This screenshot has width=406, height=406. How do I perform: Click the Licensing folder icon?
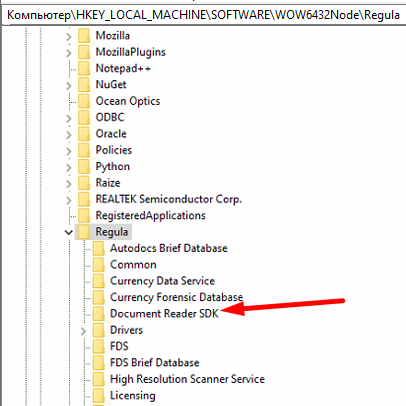[x=99, y=395]
